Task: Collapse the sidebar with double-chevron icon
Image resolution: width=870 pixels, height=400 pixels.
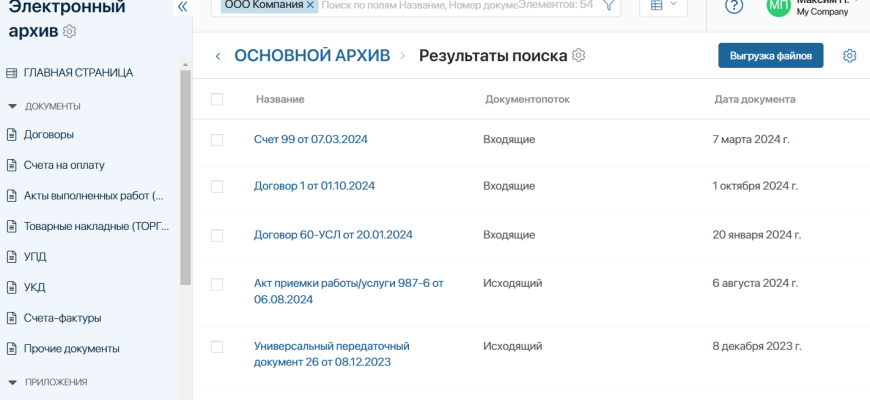Action: pos(182,7)
